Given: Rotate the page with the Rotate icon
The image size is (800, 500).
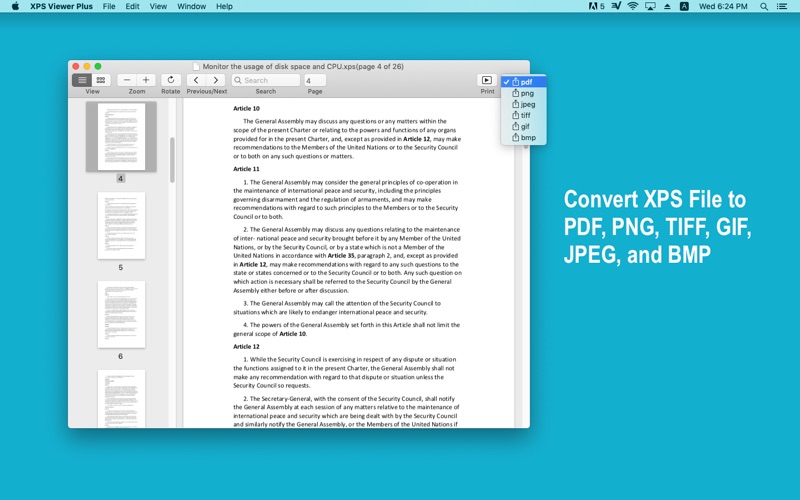Looking at the screenshot, I should [x=171, y=80].
